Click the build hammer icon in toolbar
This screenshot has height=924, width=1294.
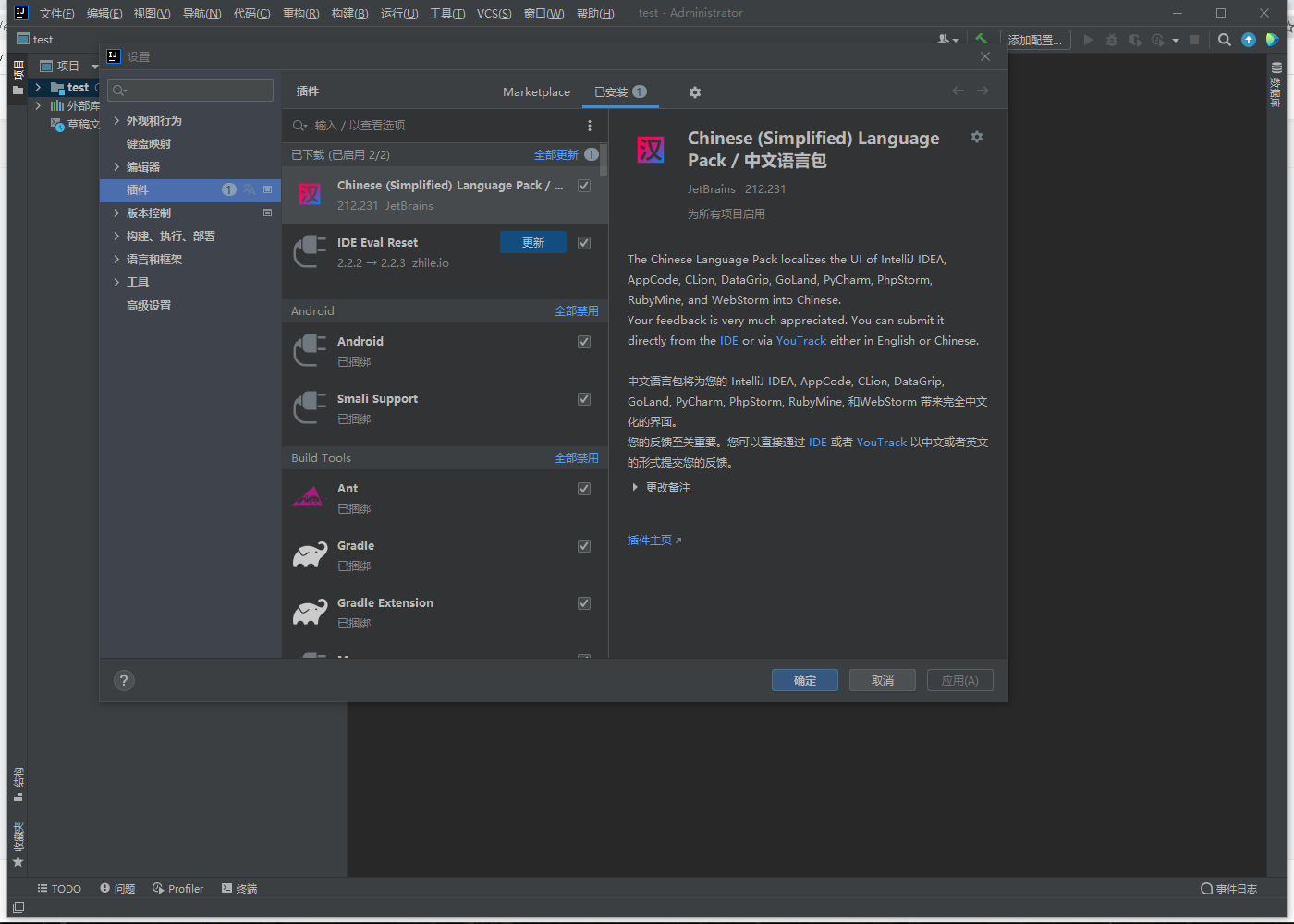point(982,39)
